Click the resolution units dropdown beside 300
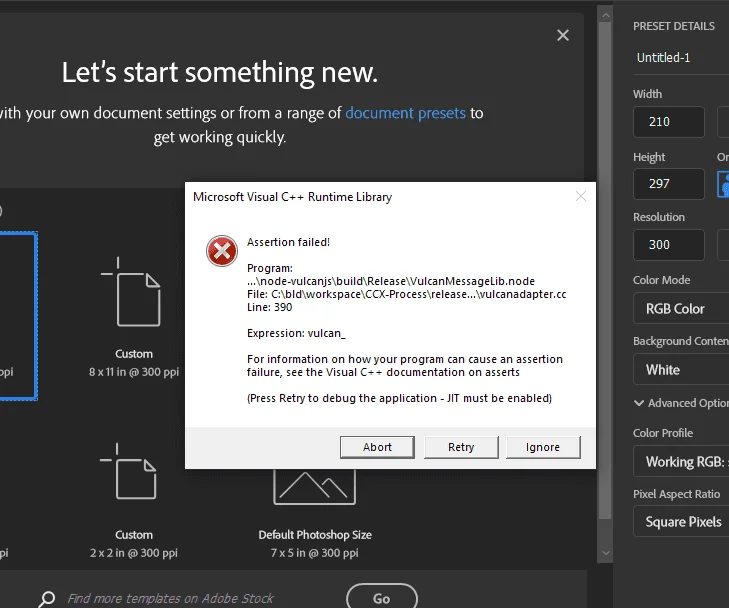Screen dimensions: 729x608 723,245
